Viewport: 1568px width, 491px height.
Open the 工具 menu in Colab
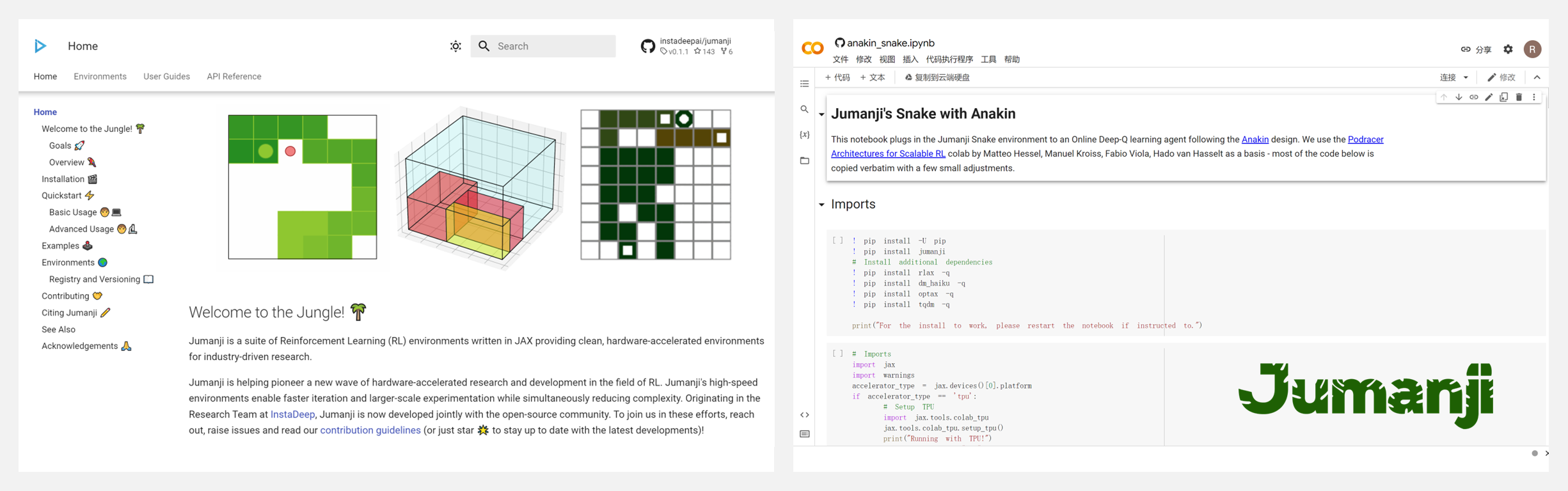click(x=988, y=59)
